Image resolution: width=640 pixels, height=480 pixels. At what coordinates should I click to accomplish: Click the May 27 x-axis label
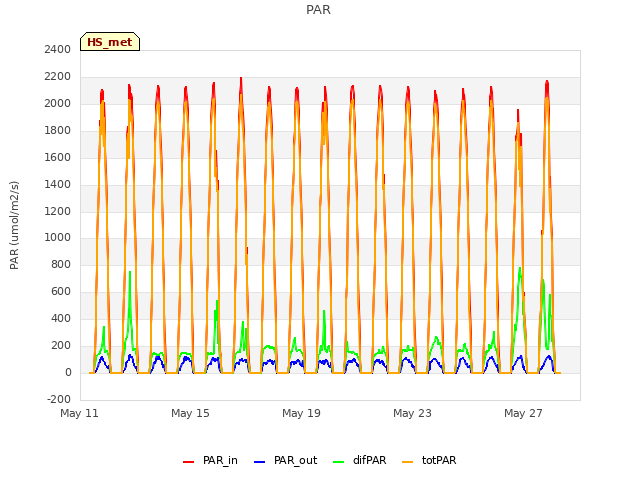[x=523, y=413]
